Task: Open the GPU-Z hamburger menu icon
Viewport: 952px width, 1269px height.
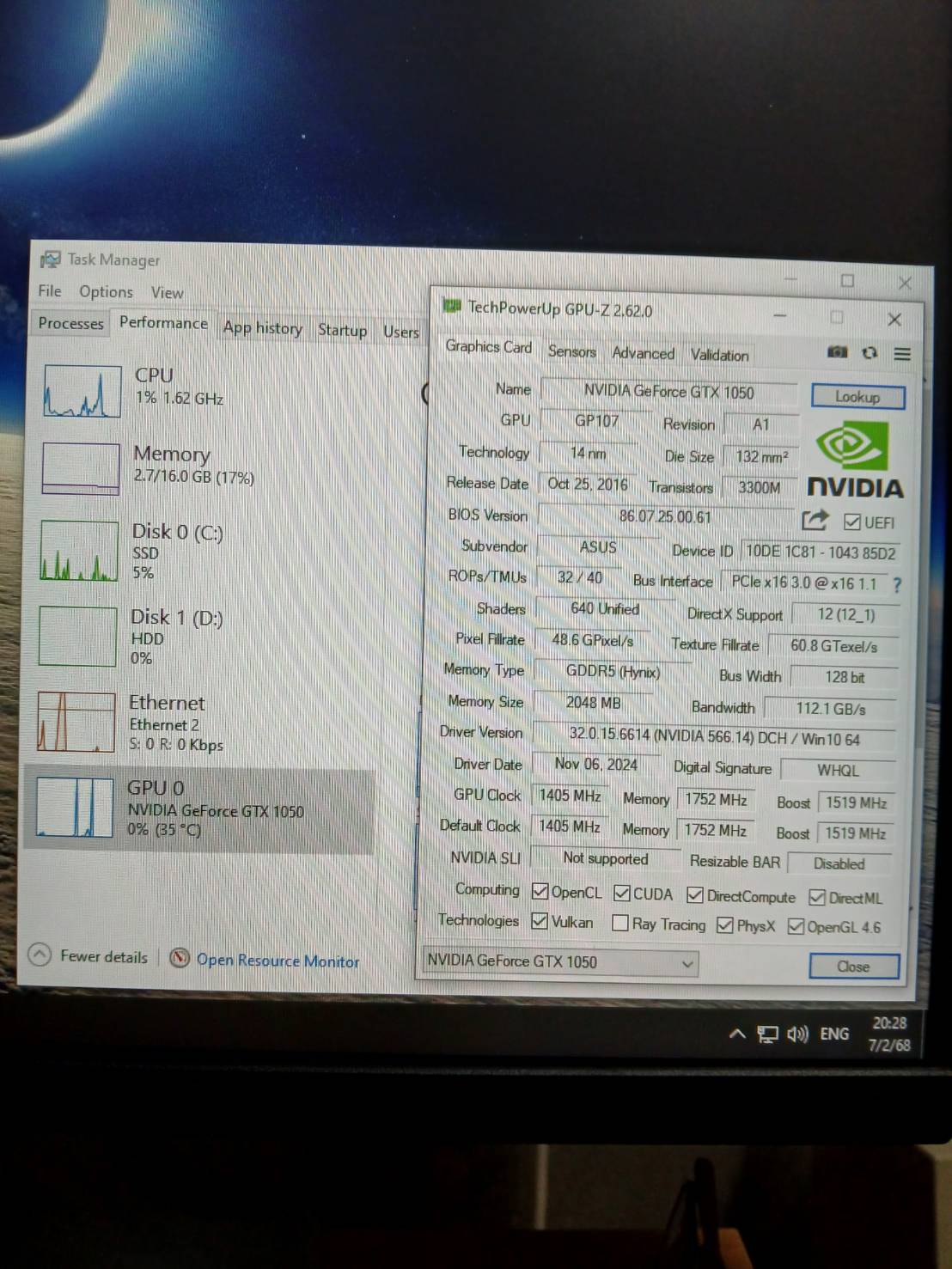Action: [x=902, y=354]
